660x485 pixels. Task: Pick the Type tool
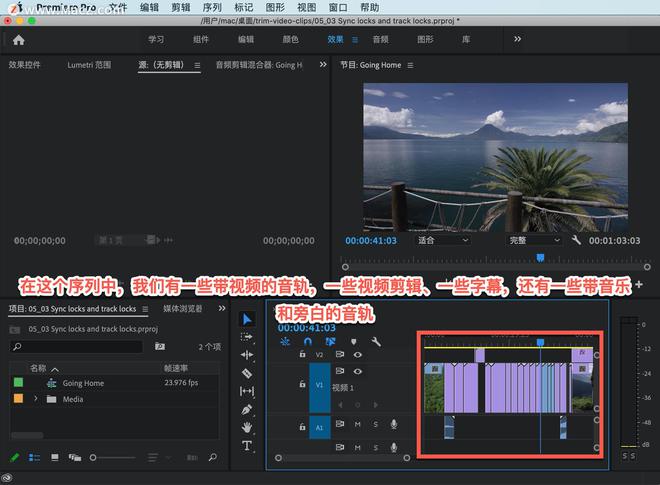click(247, 446)
